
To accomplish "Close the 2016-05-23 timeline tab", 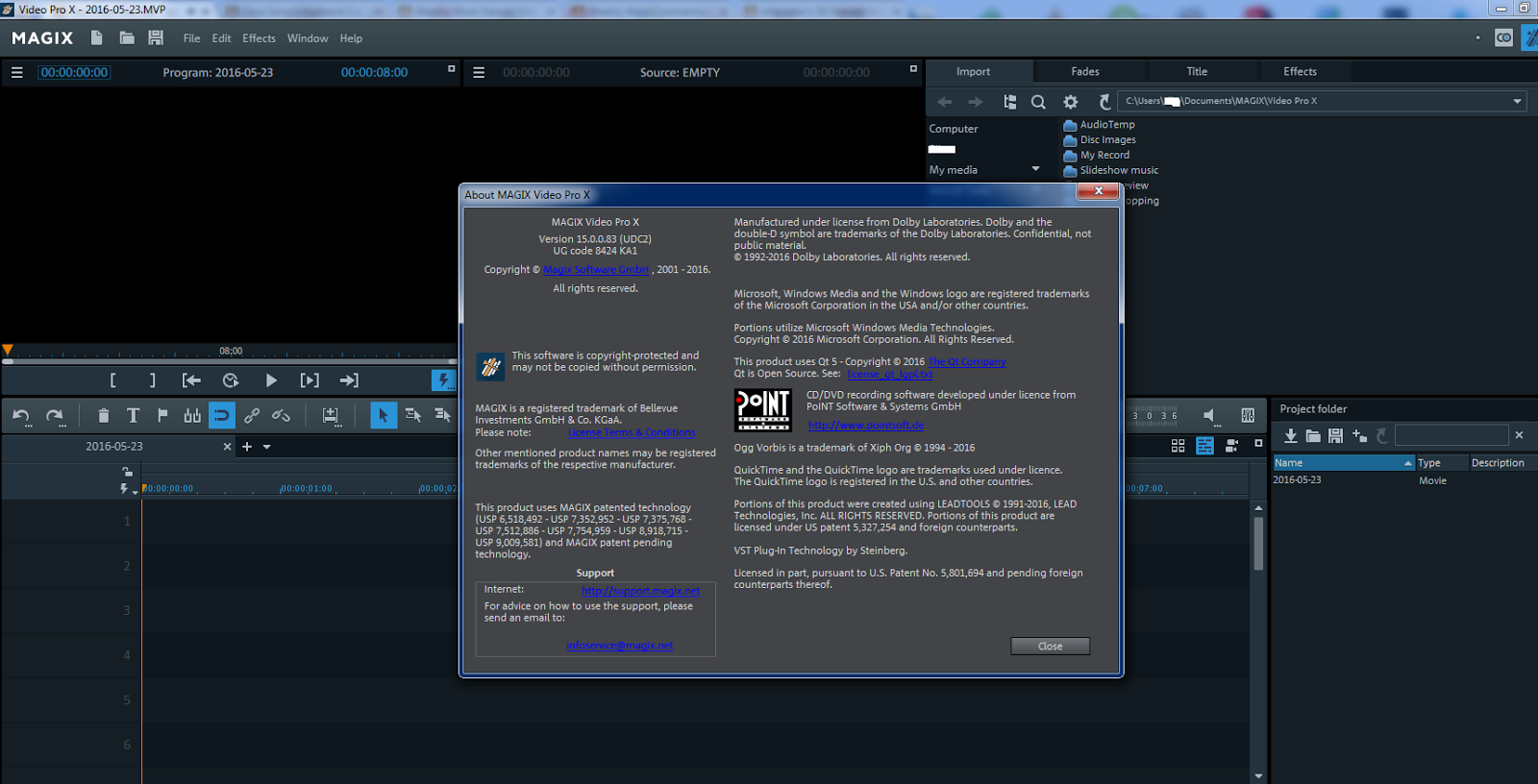I will tap(228, 447).
